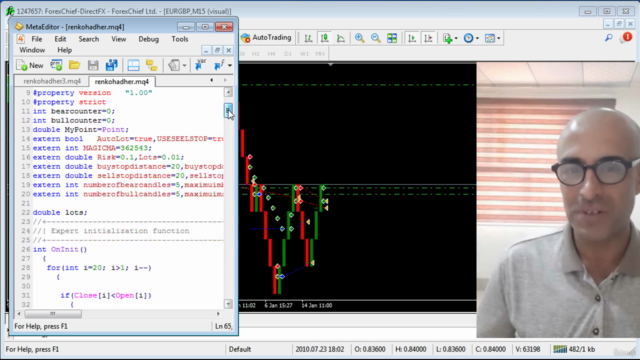Open the red notification alert bubble
The width and height of the screenshot is (640, 360).
[626, 38]
